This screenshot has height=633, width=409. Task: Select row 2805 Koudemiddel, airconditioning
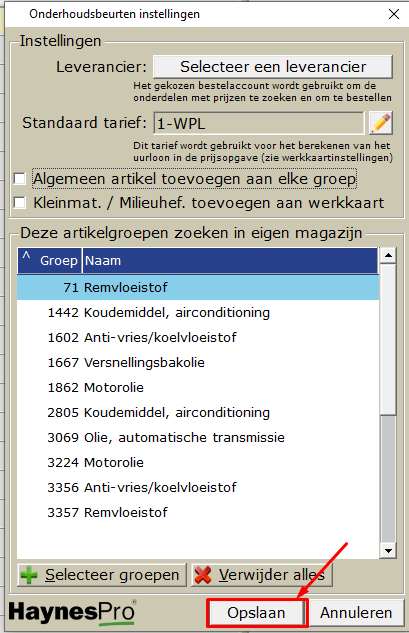198,413
